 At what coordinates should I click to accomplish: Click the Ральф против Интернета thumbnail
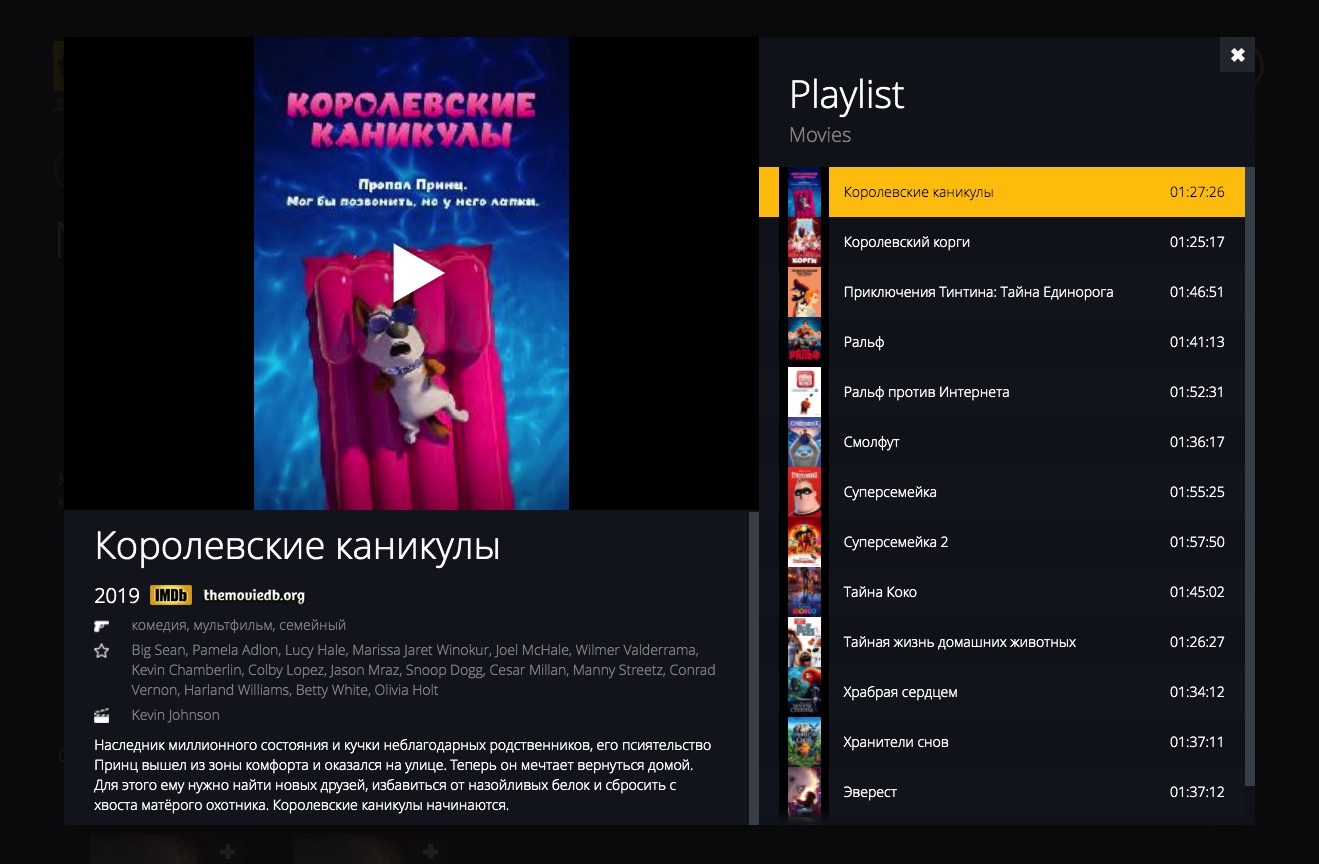pyautogui.click(x=804, y=392)
